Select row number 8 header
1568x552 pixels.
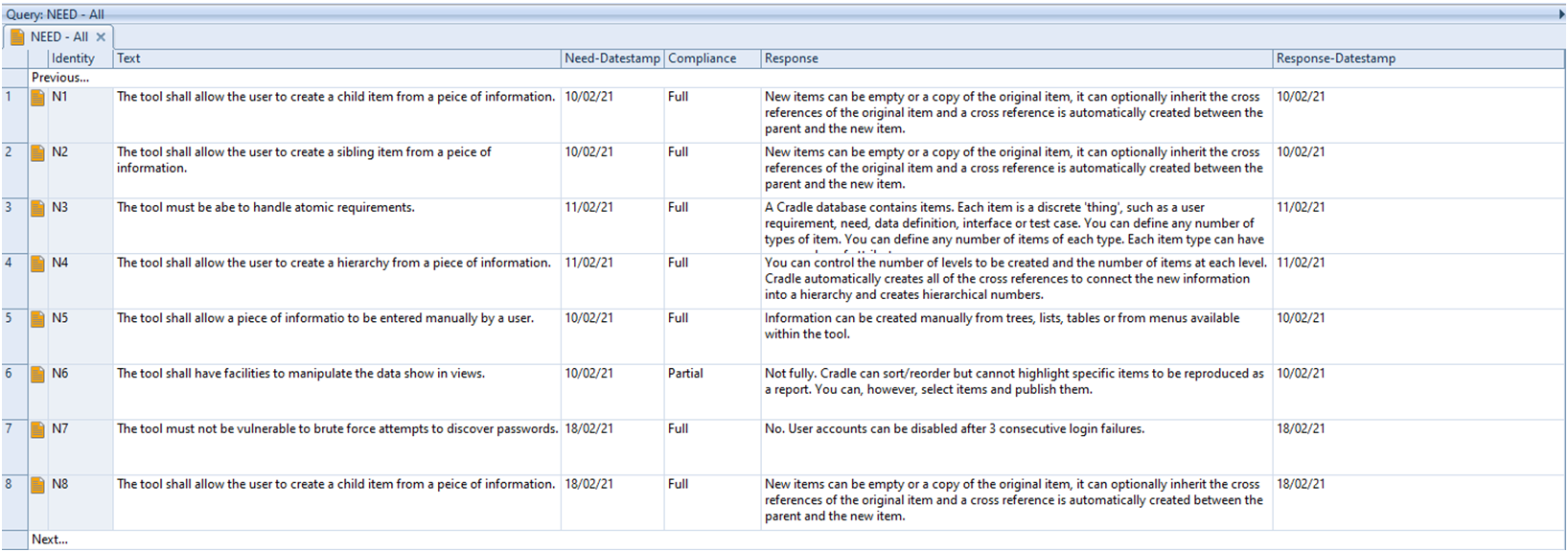tap(14, 503)
